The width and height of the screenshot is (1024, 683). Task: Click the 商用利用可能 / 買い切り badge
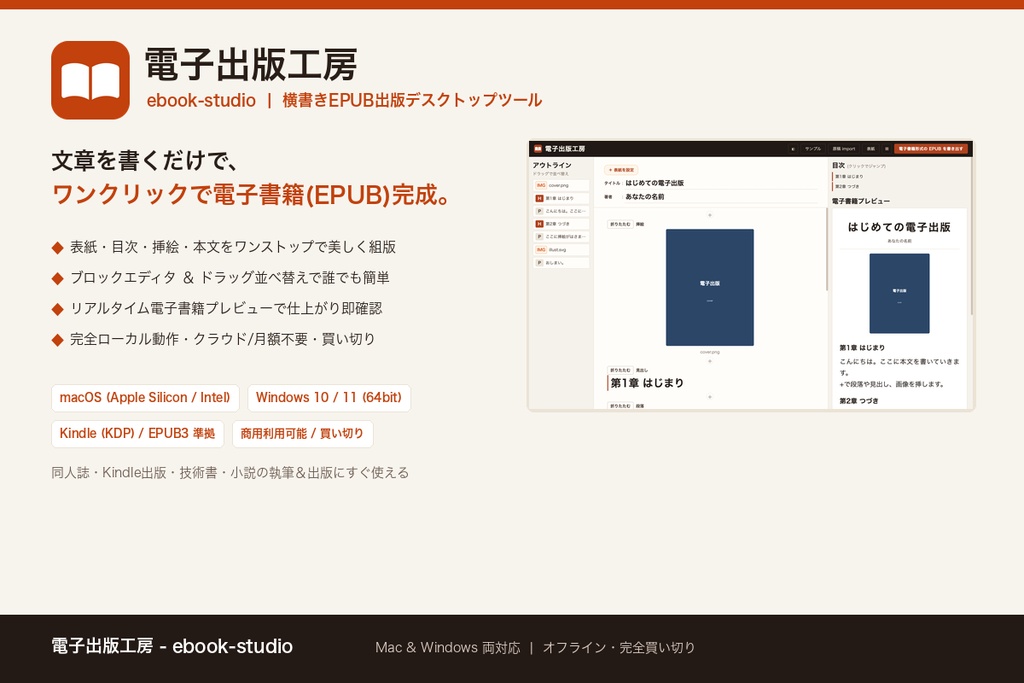[x=302, y=434]
